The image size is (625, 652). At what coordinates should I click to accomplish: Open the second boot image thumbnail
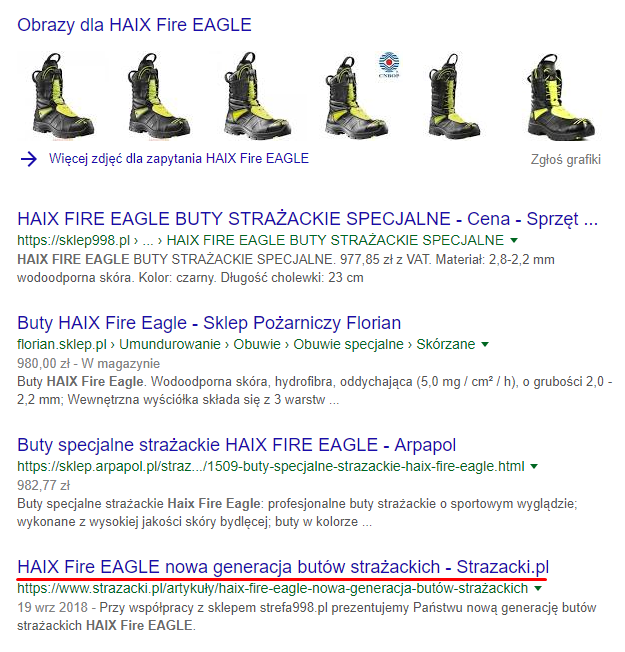coord(159,95)
